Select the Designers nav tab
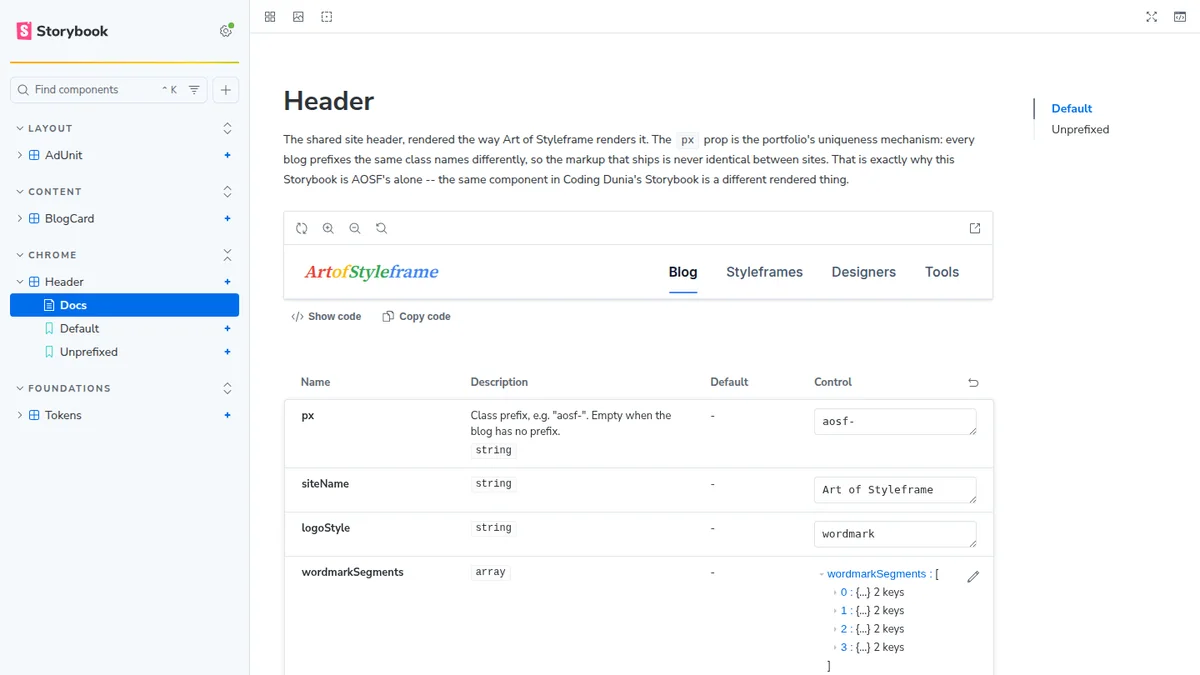Viewport: 1200px width, 675px height. [x=864, y=272]
